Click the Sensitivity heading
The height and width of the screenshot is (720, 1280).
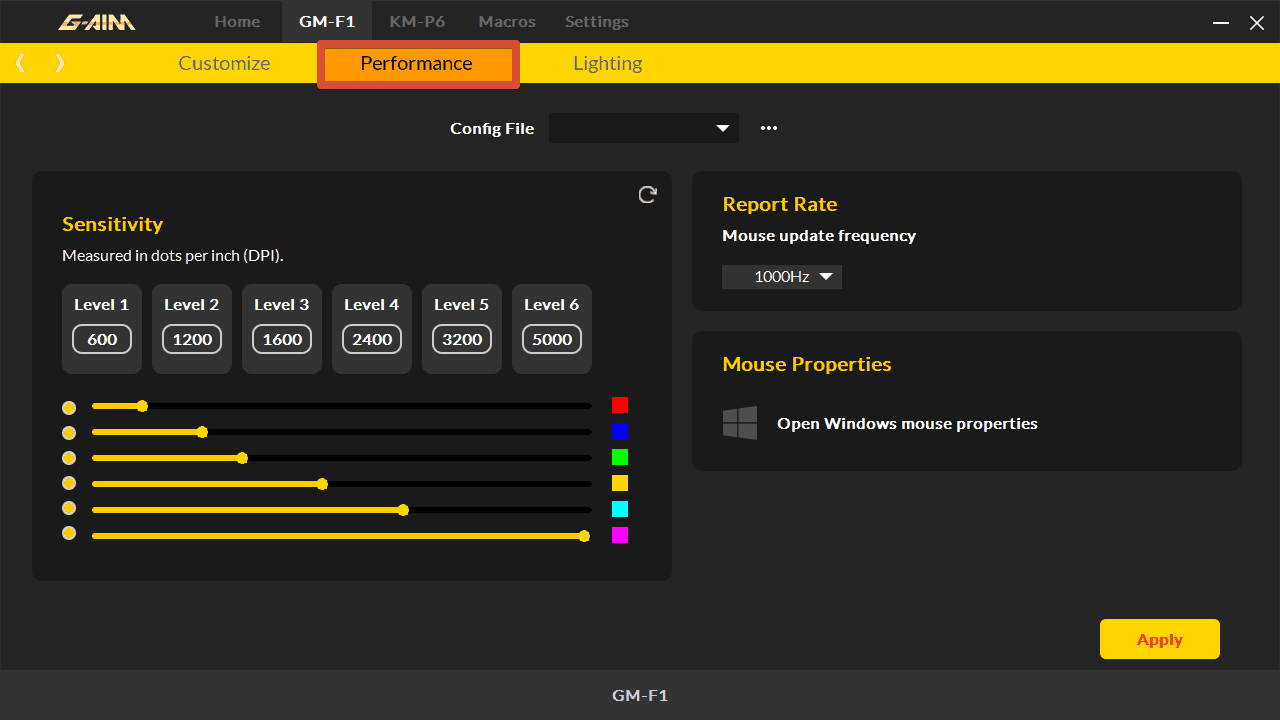112,224
